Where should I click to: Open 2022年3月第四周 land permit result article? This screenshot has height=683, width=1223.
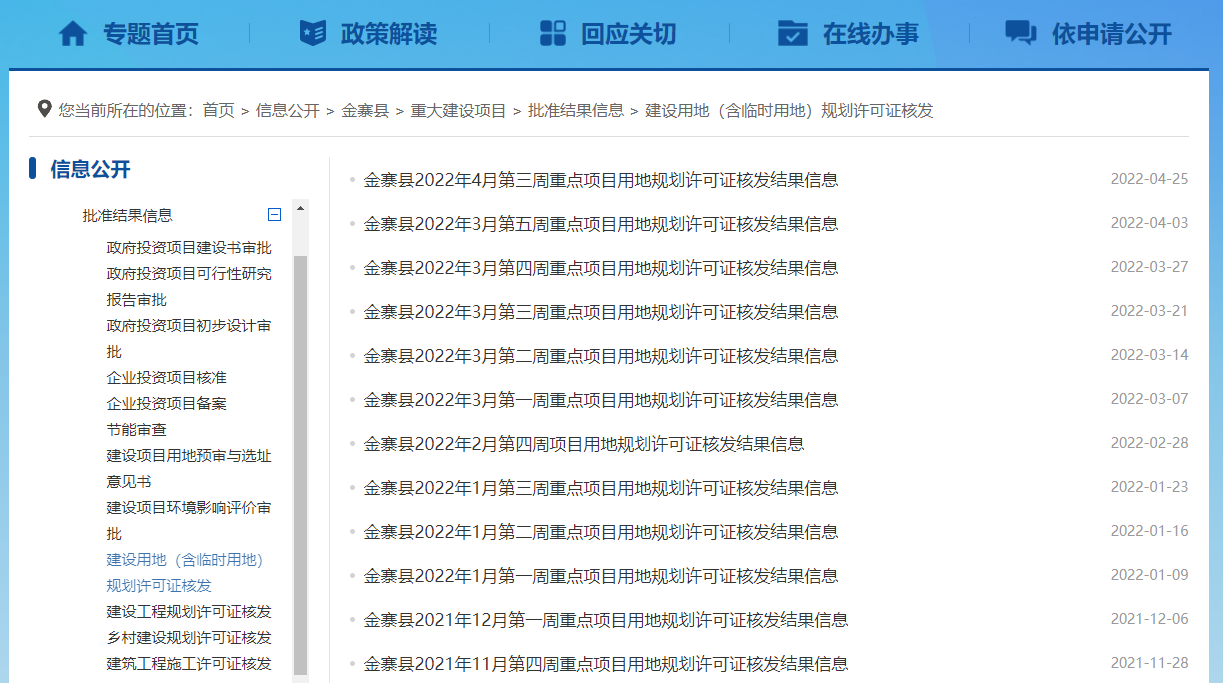coord(601,268)
